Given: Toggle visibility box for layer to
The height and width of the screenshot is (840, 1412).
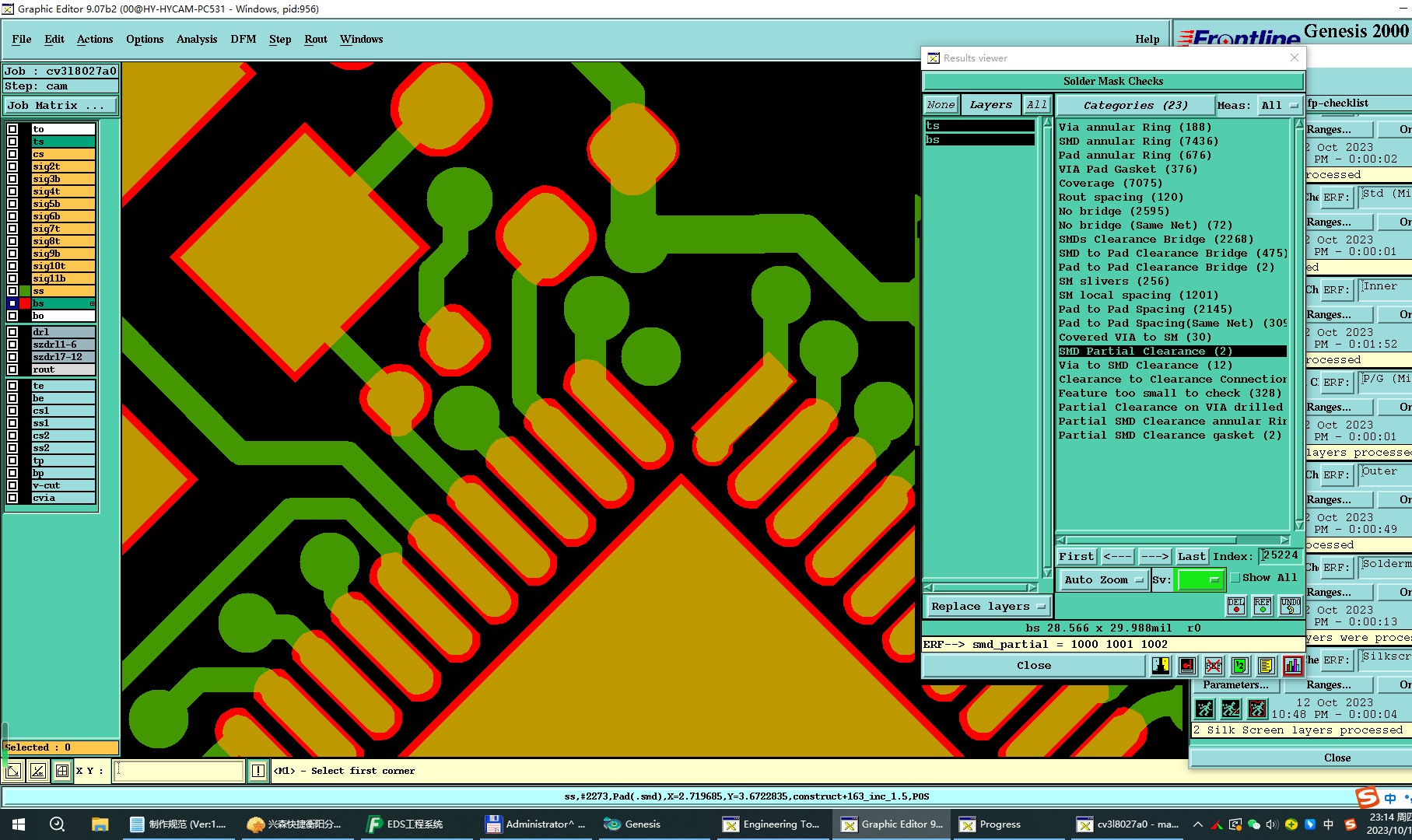Looking at the screenshot, I should (x=12, y=129).
